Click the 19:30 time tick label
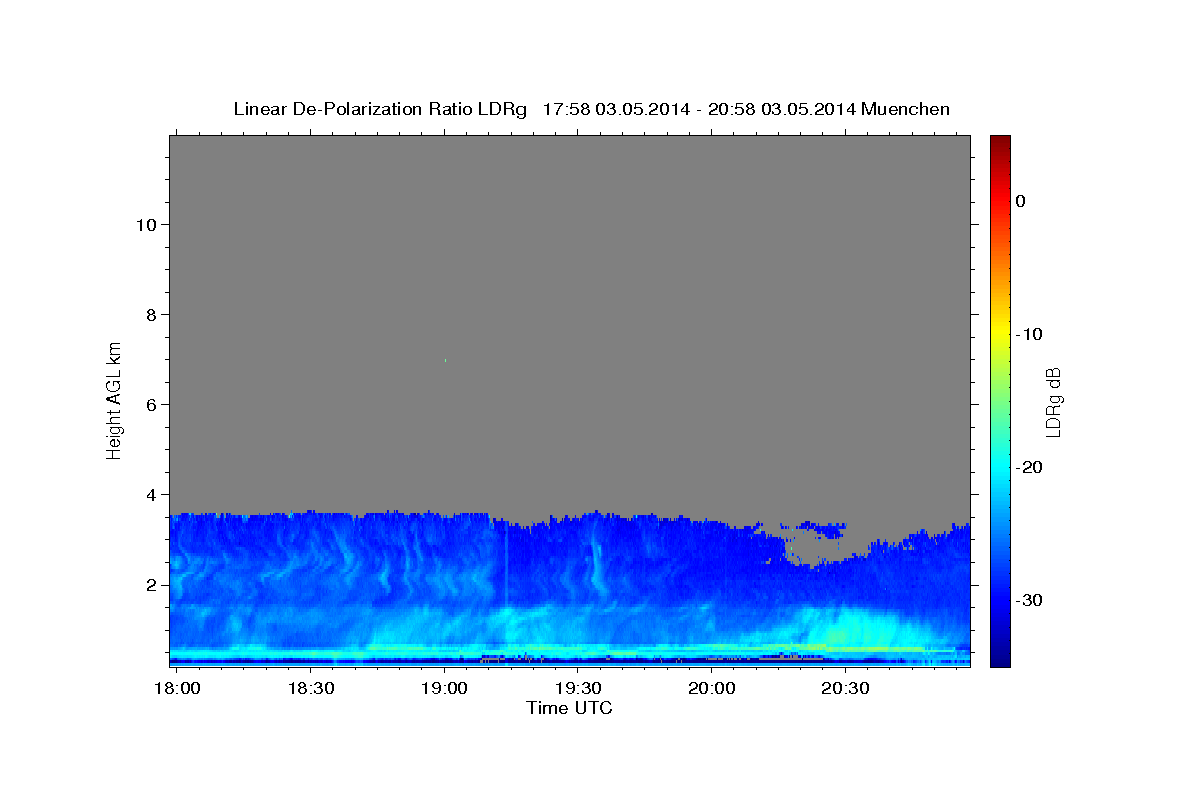Image resolution: width=1200 pixels, height=800 pixels. point(578,689)
